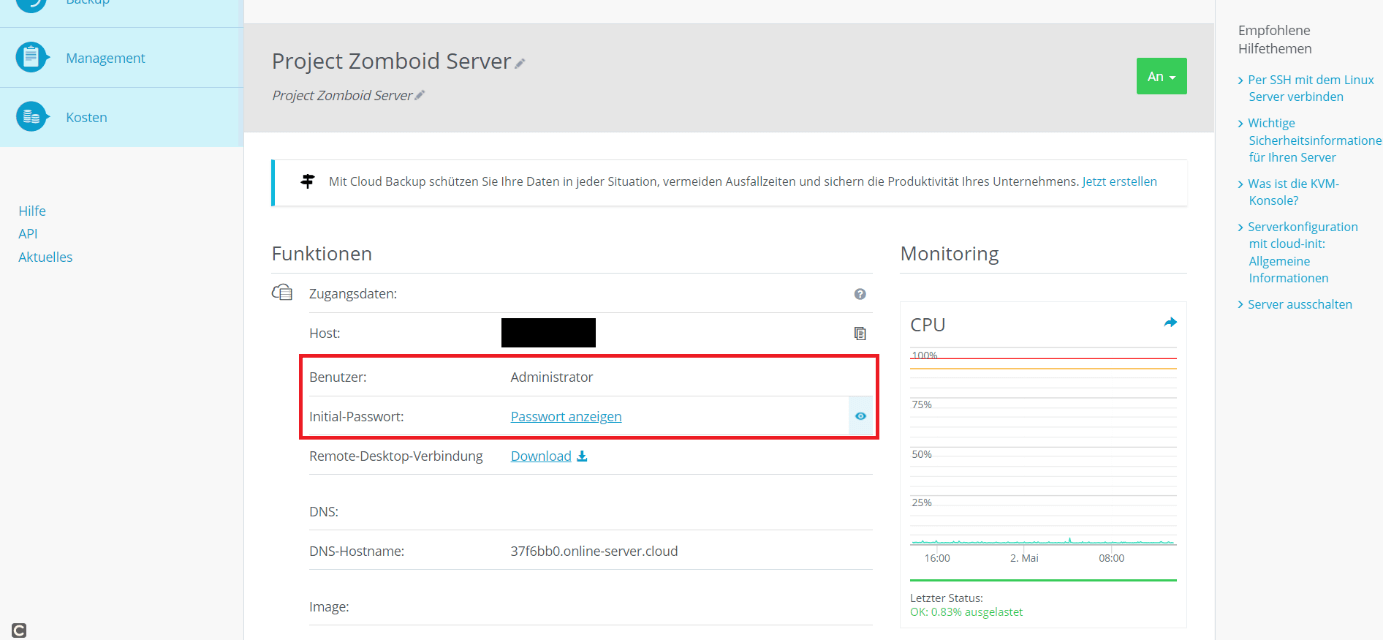1383x640 pixels.
Task: Edit server title via pencil icon
Action: (520, 63)
